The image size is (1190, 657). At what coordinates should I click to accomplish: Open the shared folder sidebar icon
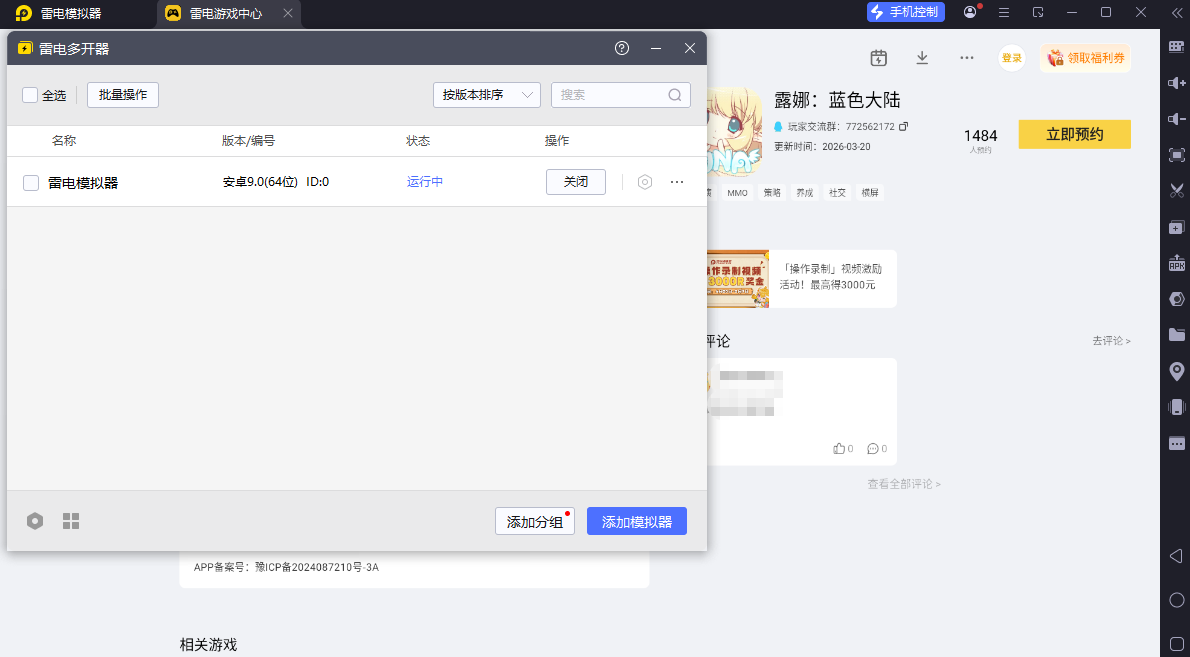pyautogui.click(x=1176, y=335)
